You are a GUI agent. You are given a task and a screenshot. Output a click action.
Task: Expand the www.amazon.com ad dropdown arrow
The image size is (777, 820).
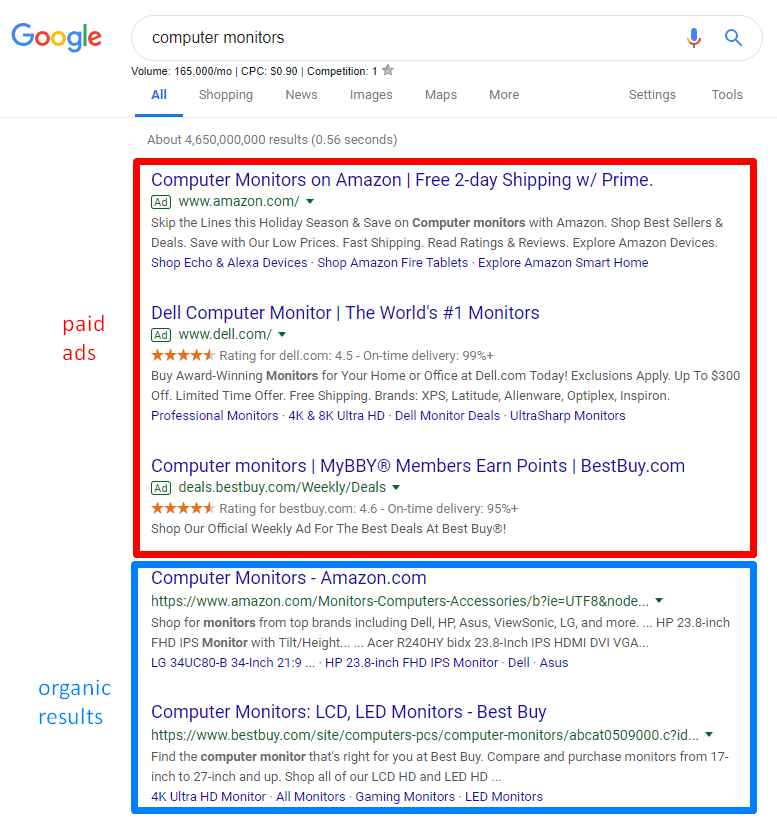point(310,202)
